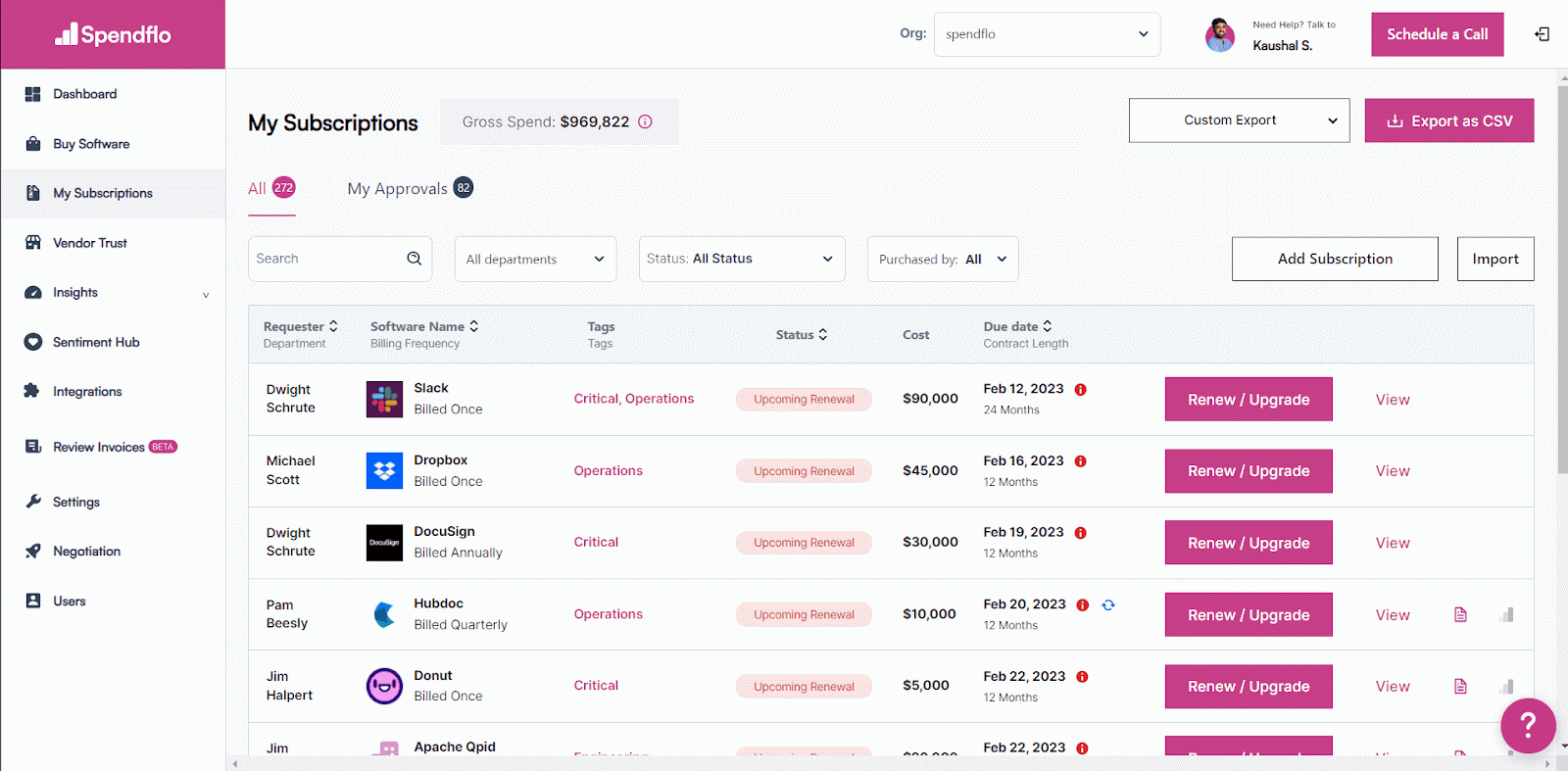Open the Hubdoc document icon
The width and height of the screenshot is (1568, 771).
point(1460,614)
